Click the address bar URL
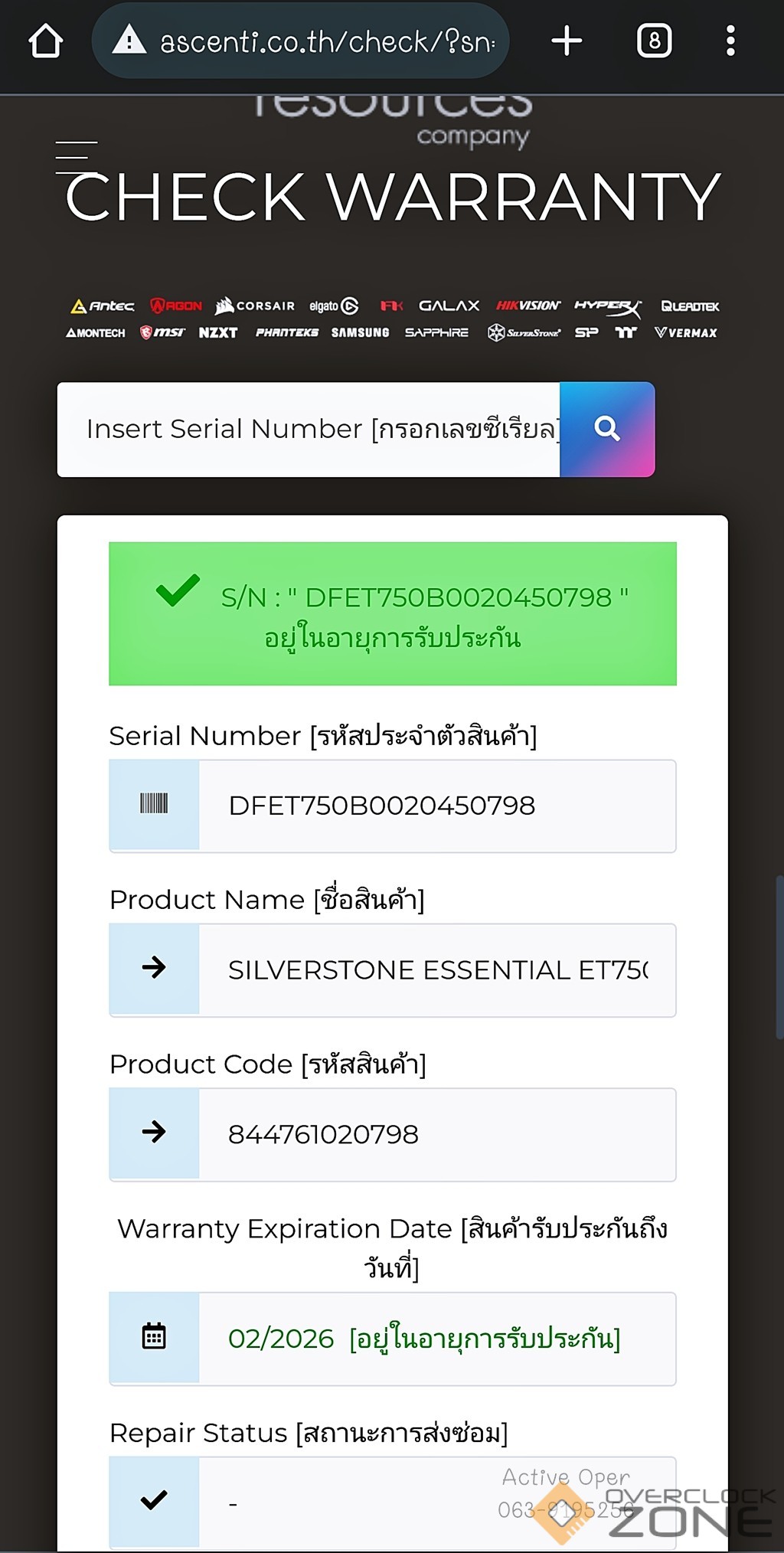The image size is (784, 1553). [x=327, y=42]
